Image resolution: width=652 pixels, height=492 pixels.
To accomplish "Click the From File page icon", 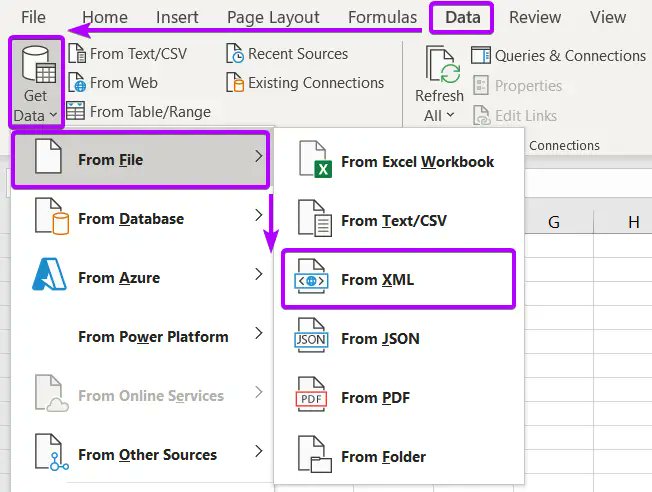I will (49, 156).
